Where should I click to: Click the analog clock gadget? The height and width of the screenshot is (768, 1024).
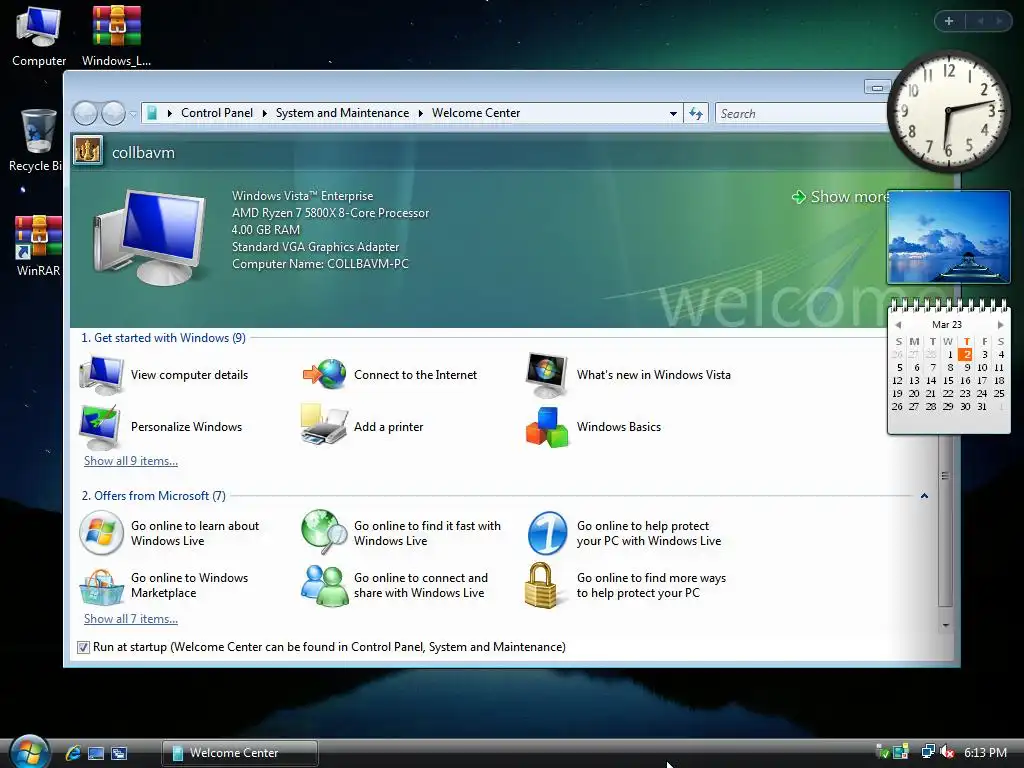point(949,110)
